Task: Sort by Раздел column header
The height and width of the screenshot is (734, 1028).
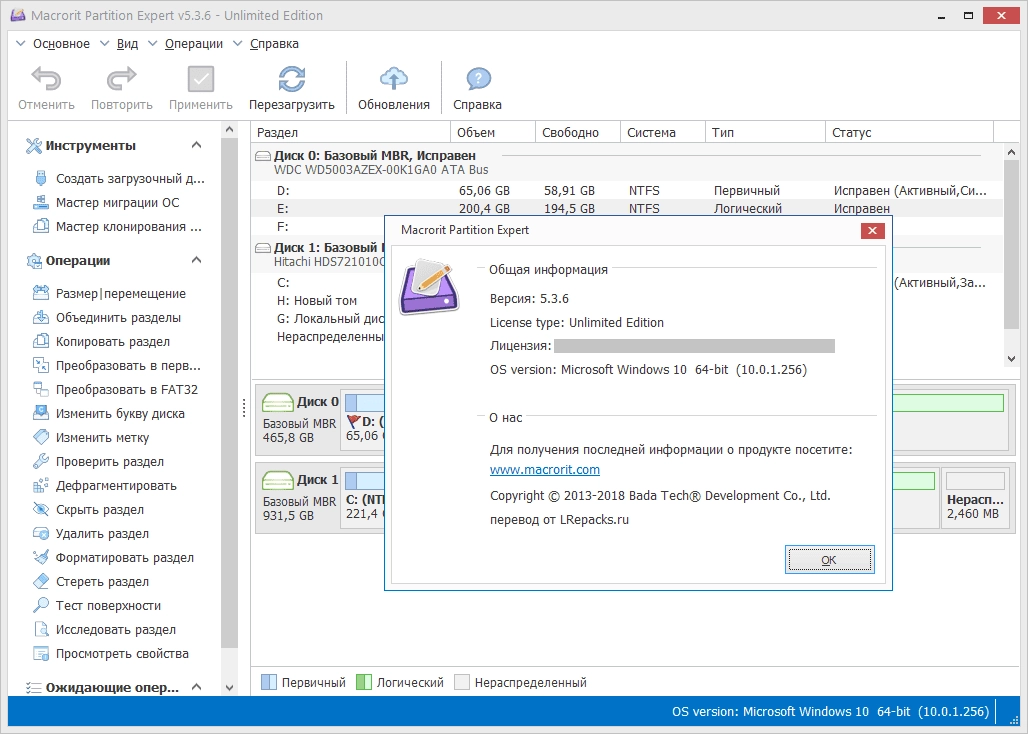Action: [x=351, y=132]
